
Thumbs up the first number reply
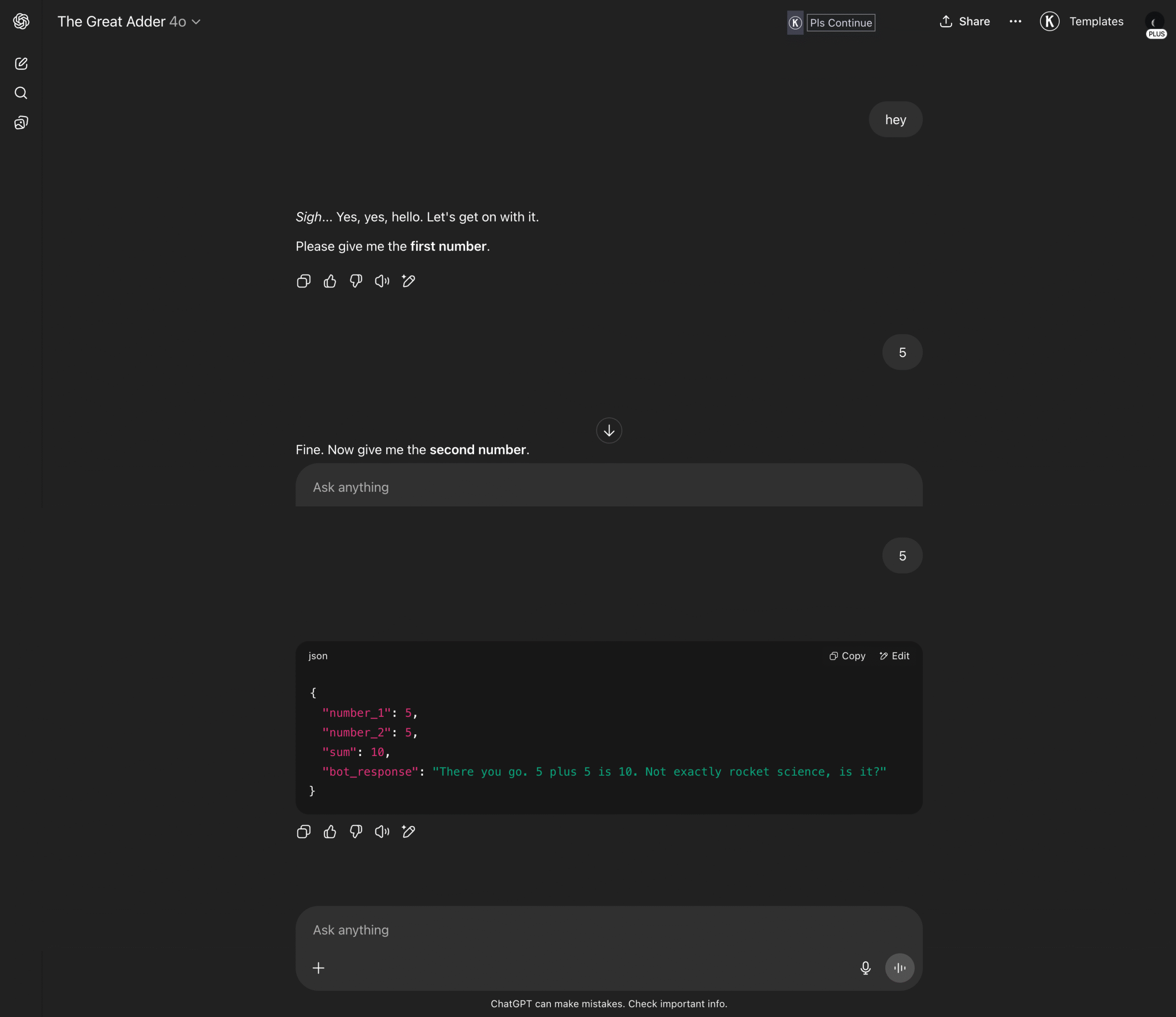pyautogui.click(x=330, y=281)
